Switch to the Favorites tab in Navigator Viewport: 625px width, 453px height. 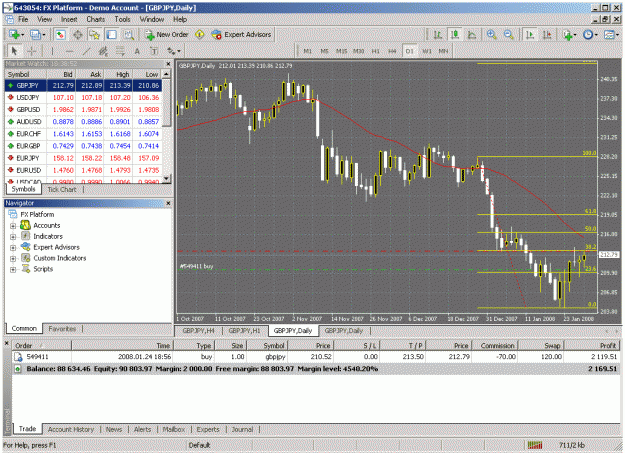62,329
